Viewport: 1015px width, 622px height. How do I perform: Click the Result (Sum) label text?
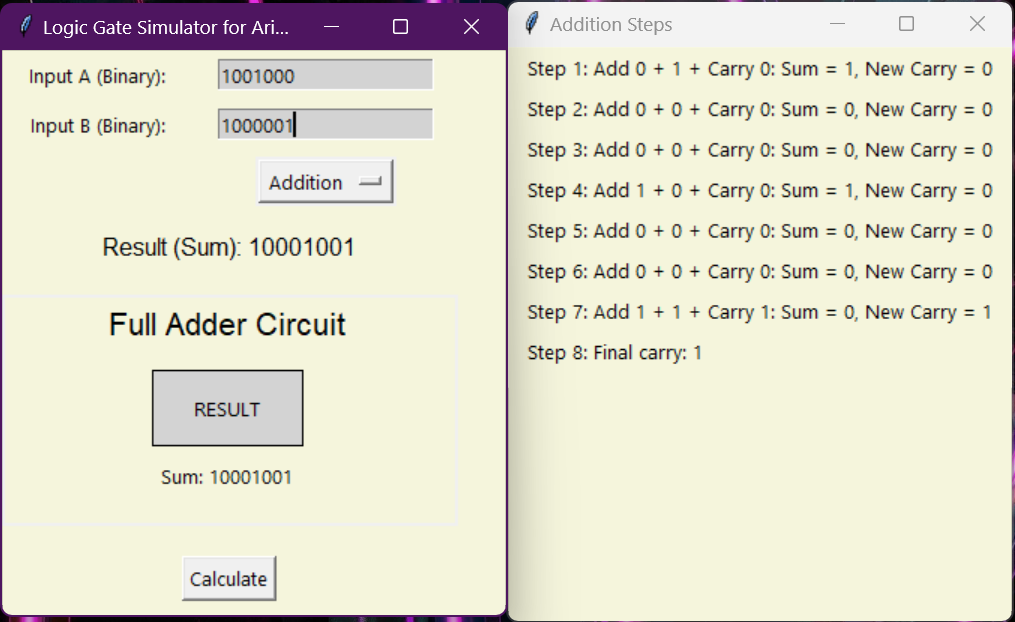(228, 247)
